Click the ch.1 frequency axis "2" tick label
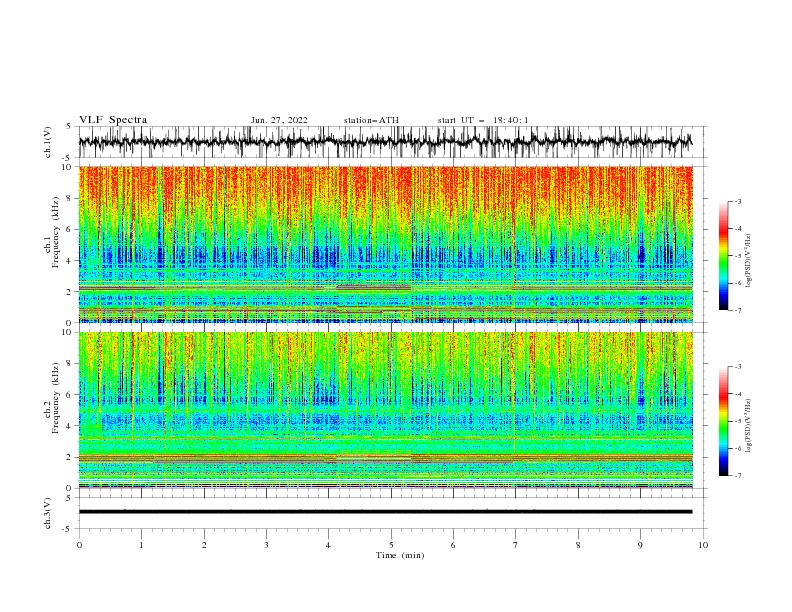The width and height of the screenshot is (792, 612). pyautogui.click(x=71, y=292)
